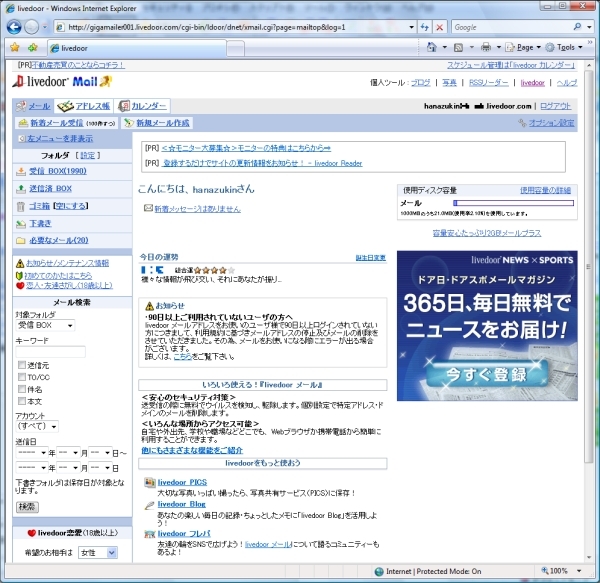Open the アカウント (すべて) dropdown
The width and height of the screenshot is (600, 583).
click(37, 426)
